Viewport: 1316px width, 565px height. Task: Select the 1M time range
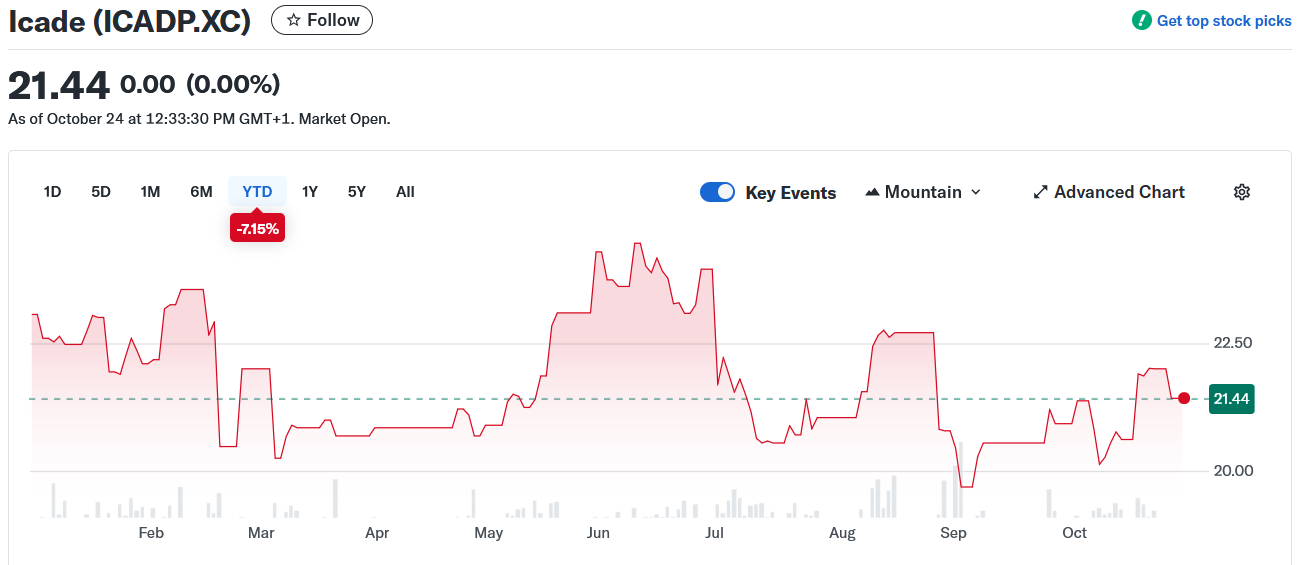click(150, 192)
